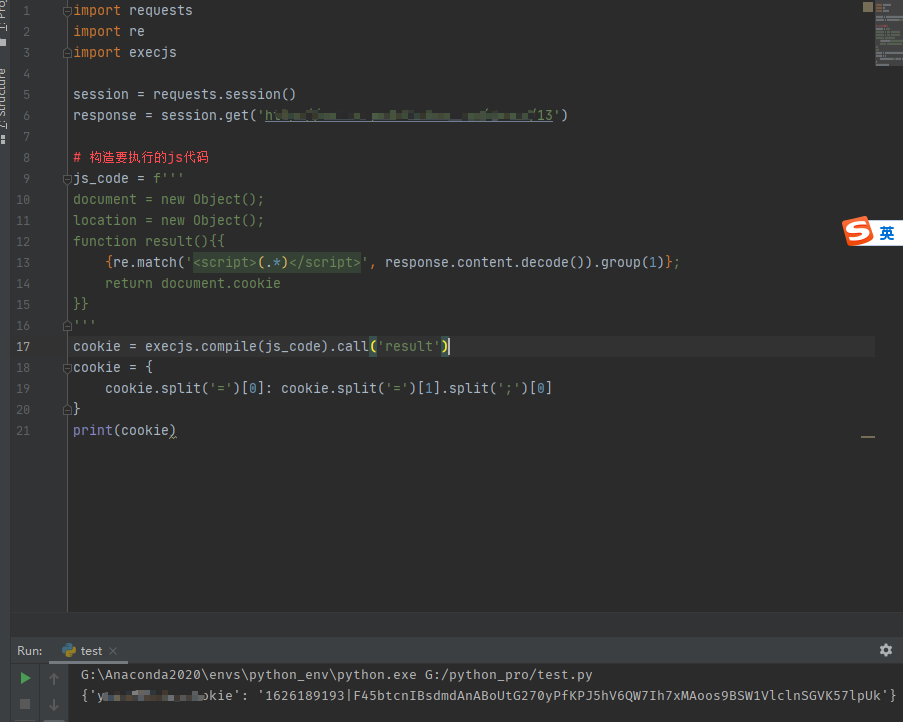Click 'import requests' text on line 1

133,10
